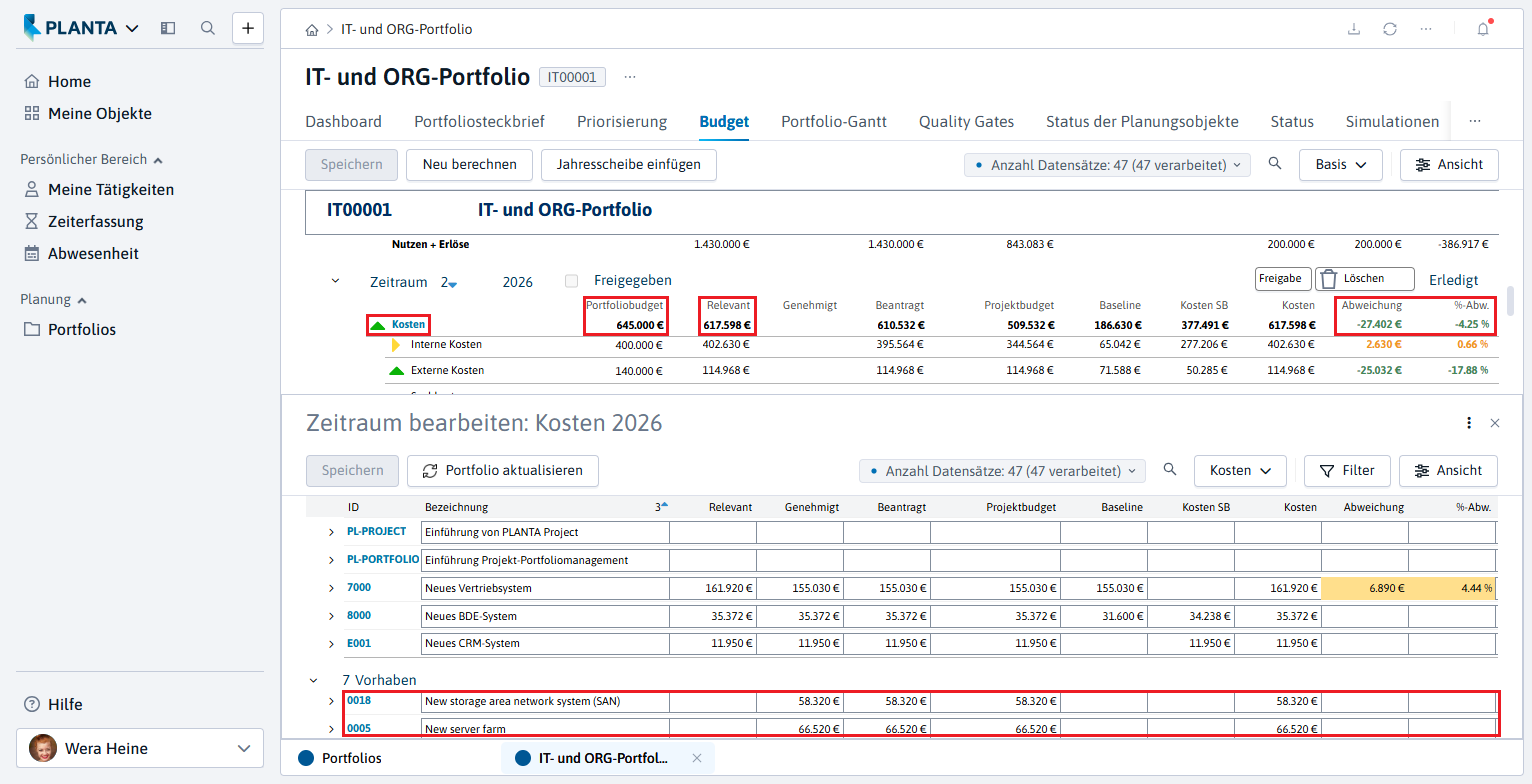Screen dimensions: 1532x784
Task: Open the PL-PROJECT link
Action: 376,531
